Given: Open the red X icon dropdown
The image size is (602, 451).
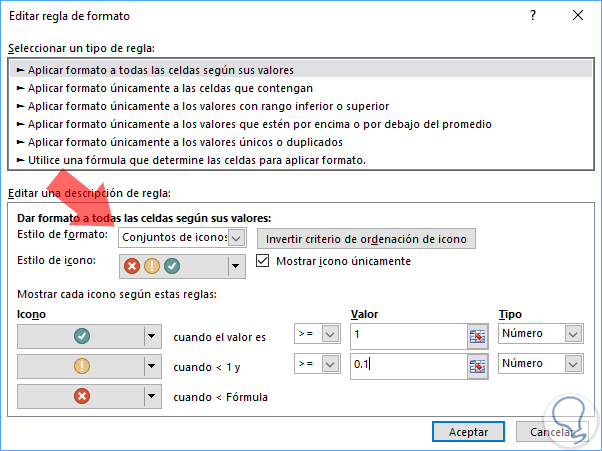Looking at the screenshot, I should point(152,396).
